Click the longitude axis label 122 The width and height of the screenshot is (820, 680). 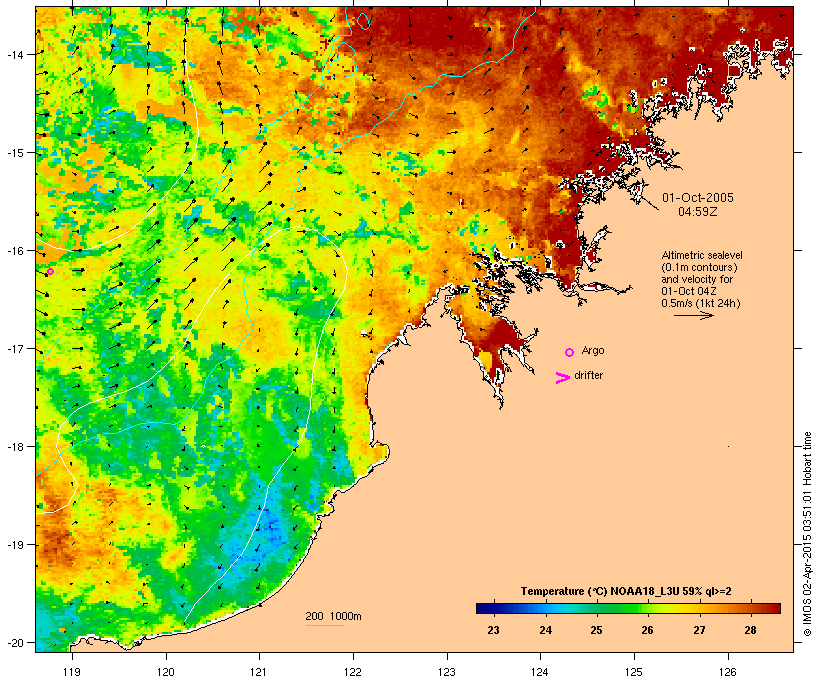(353, 672)
